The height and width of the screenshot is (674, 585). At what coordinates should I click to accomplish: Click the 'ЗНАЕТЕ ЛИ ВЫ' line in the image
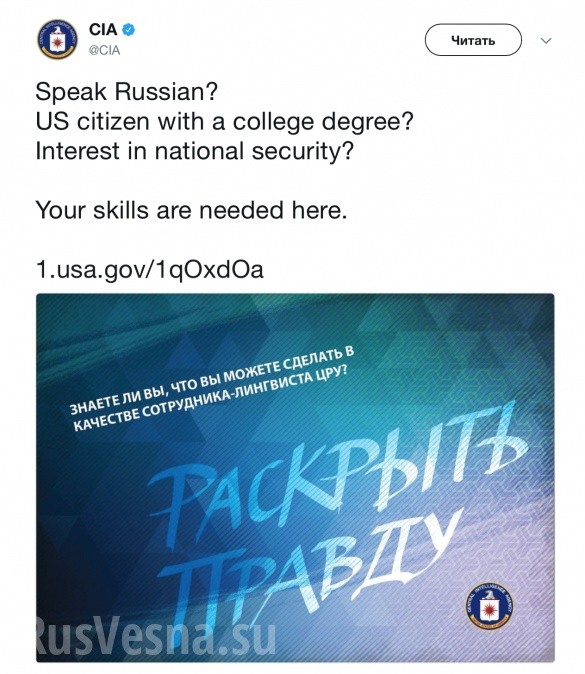point(213,380)
